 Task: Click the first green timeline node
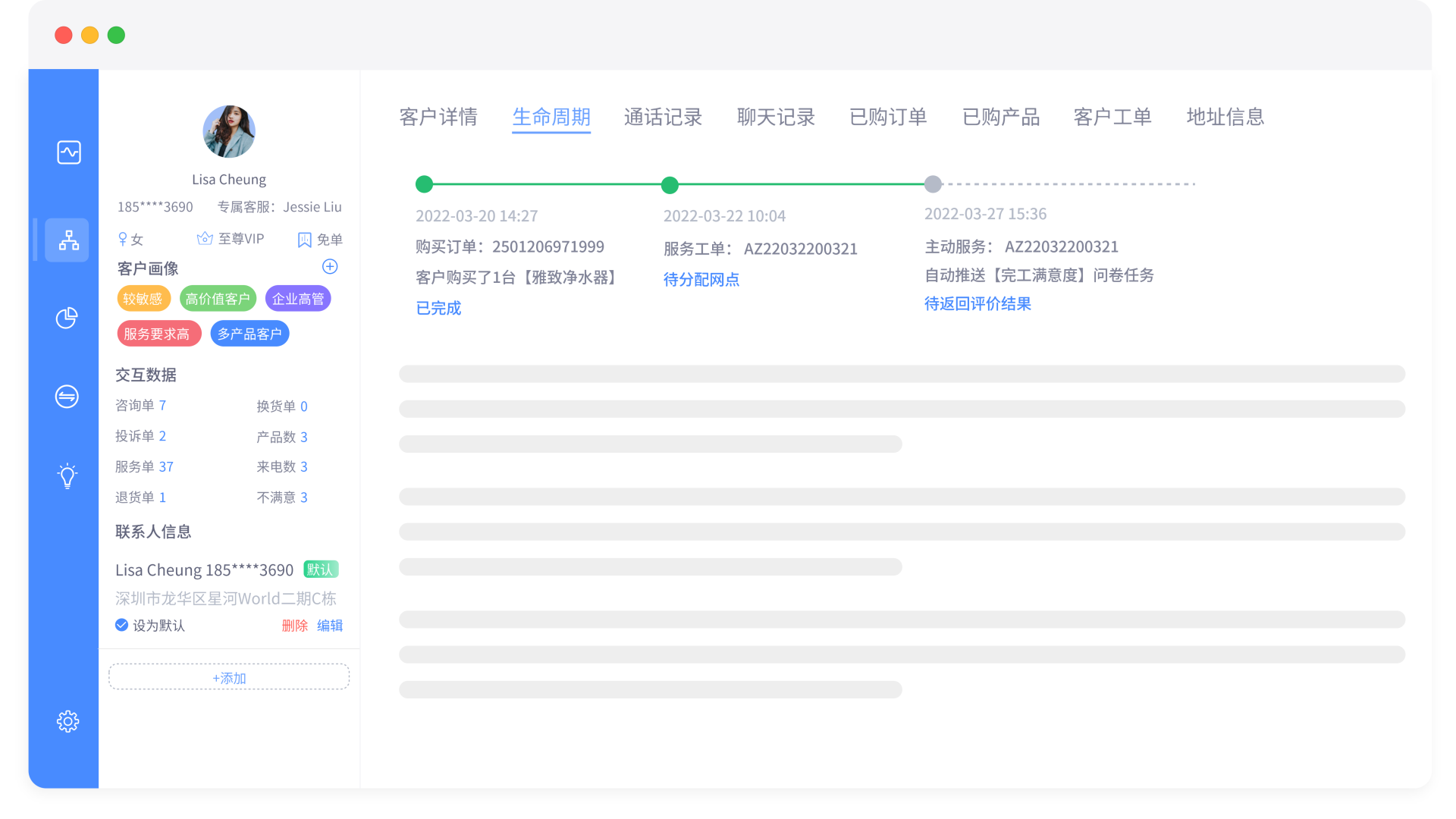[x=424, y=184]
